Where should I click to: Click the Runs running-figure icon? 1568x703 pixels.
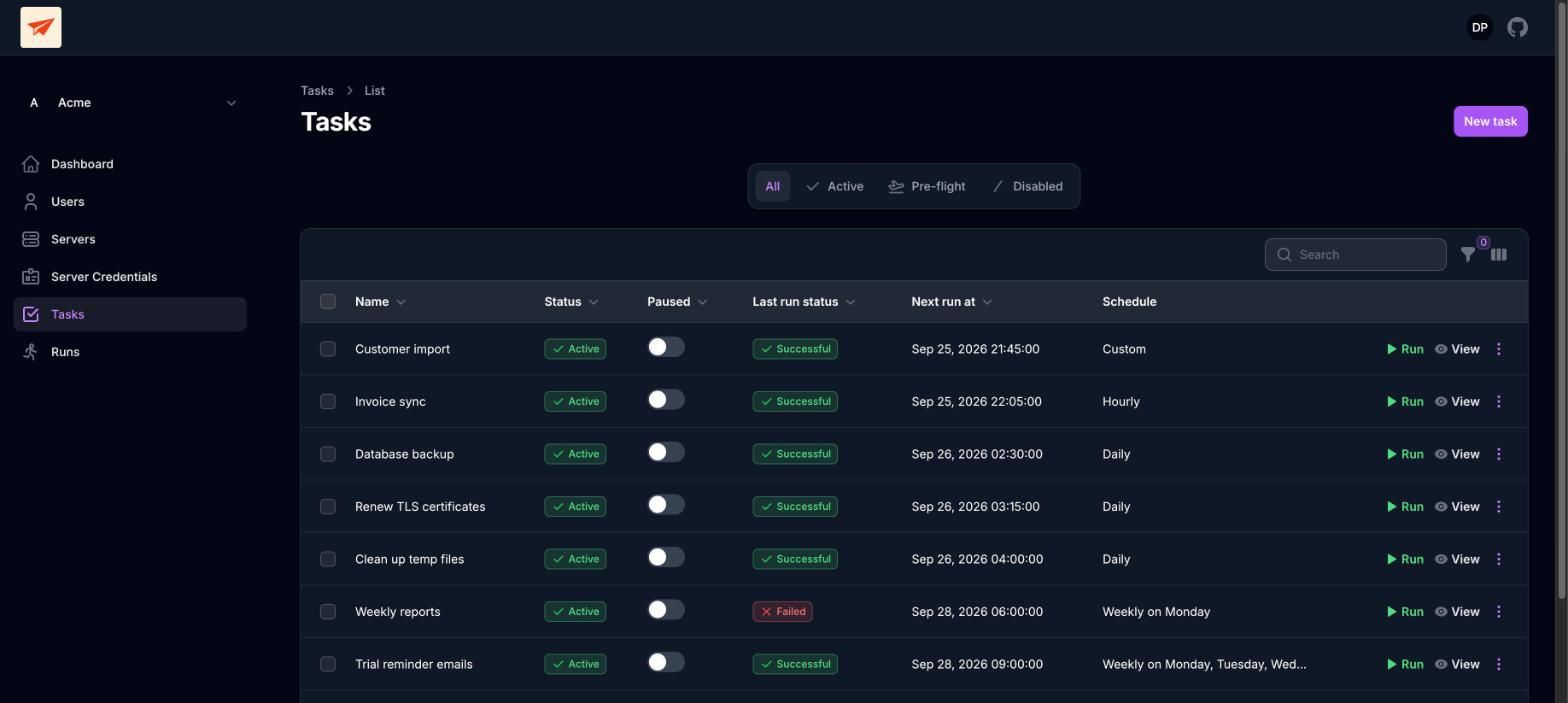point(31,352)
